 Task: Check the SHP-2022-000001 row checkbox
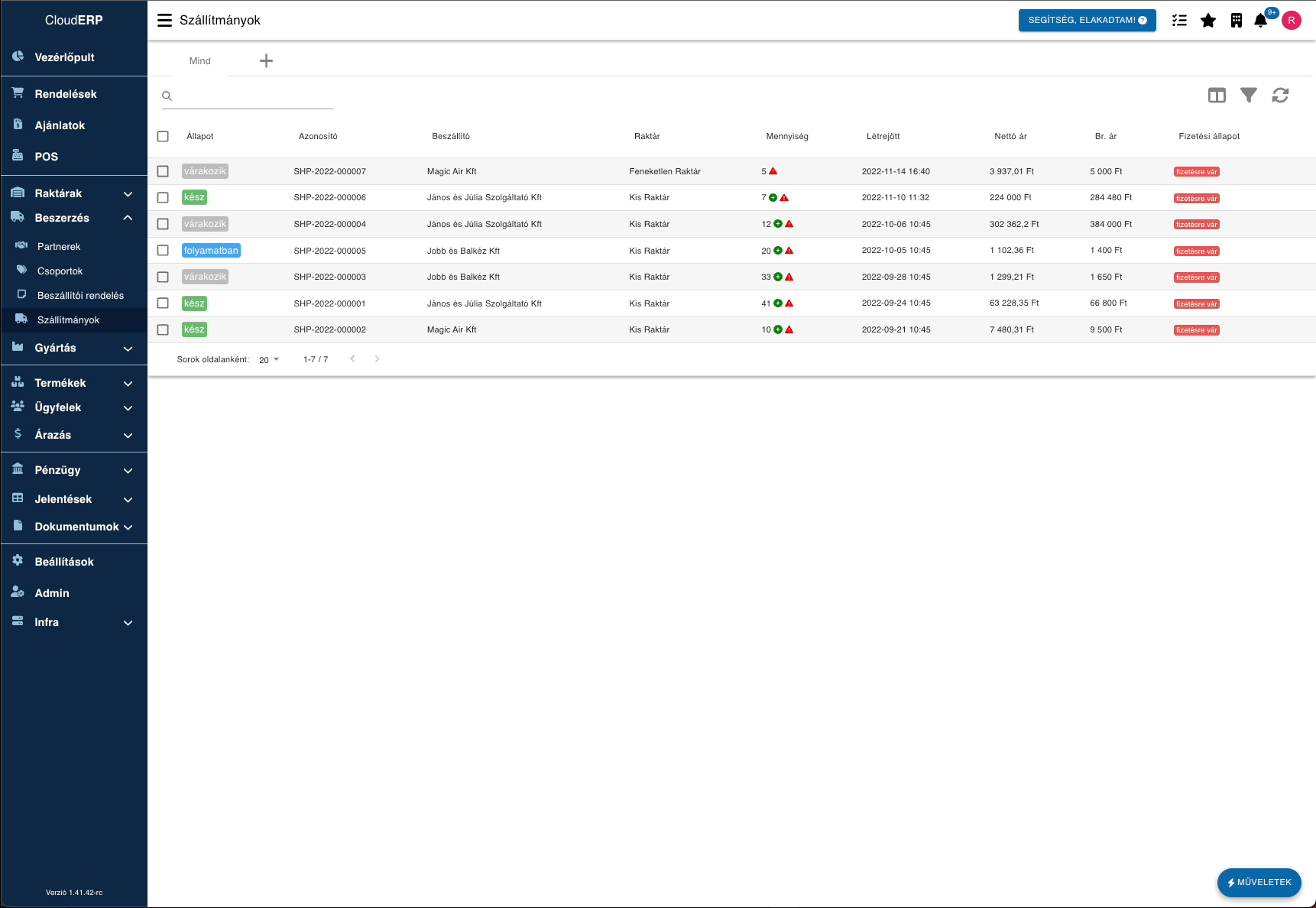coord(163,303)
